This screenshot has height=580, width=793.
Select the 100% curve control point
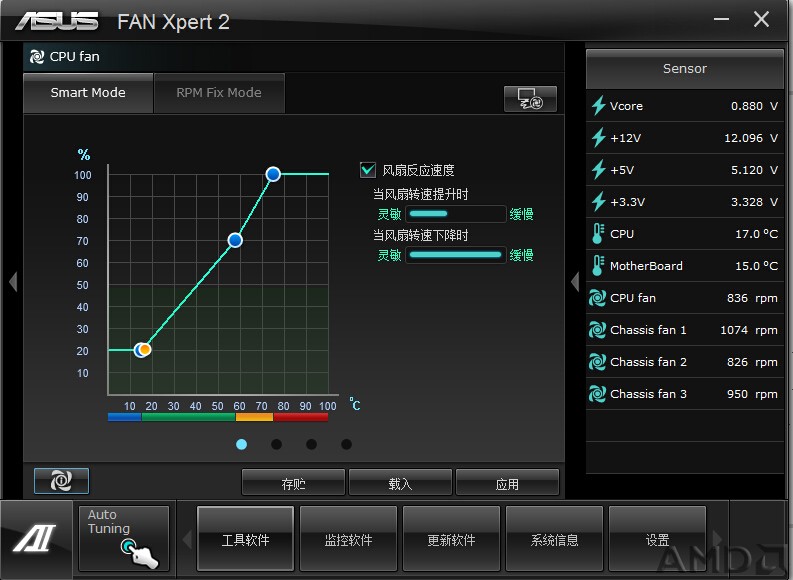click(273, 174)
